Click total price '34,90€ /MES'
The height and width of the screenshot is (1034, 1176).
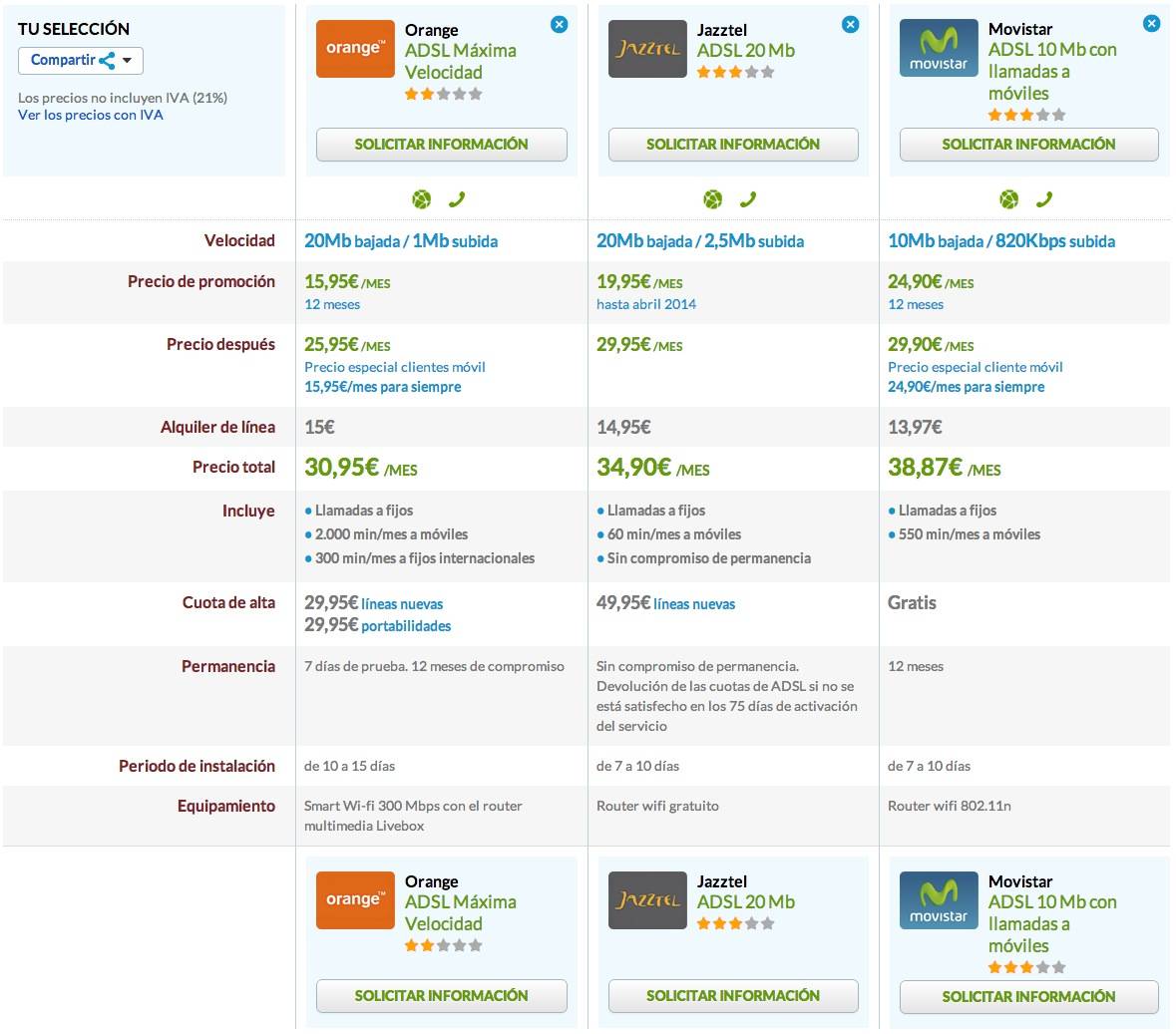coord(652,468)
